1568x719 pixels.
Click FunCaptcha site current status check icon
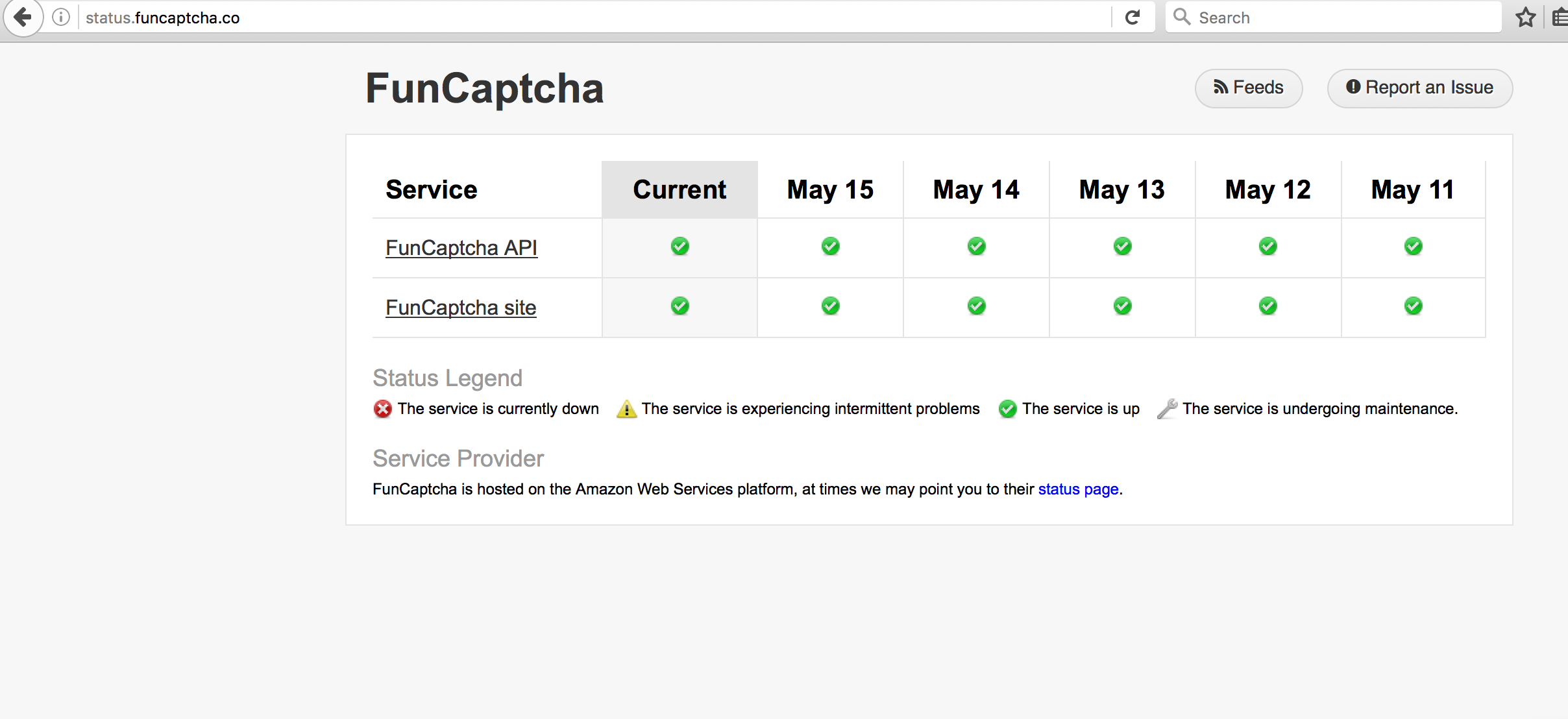pos(680,306)
